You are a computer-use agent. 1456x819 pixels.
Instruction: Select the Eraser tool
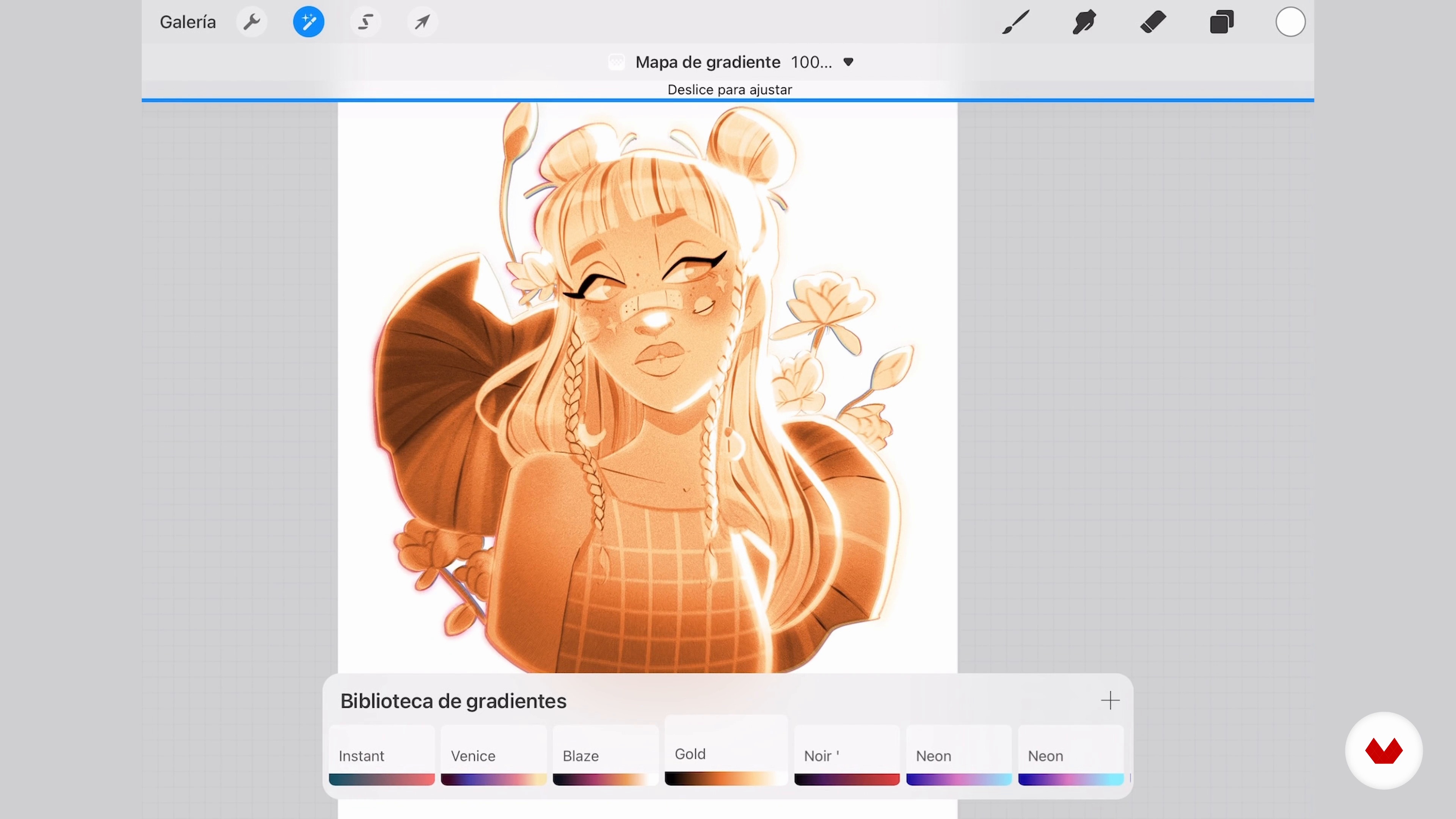1153,22
